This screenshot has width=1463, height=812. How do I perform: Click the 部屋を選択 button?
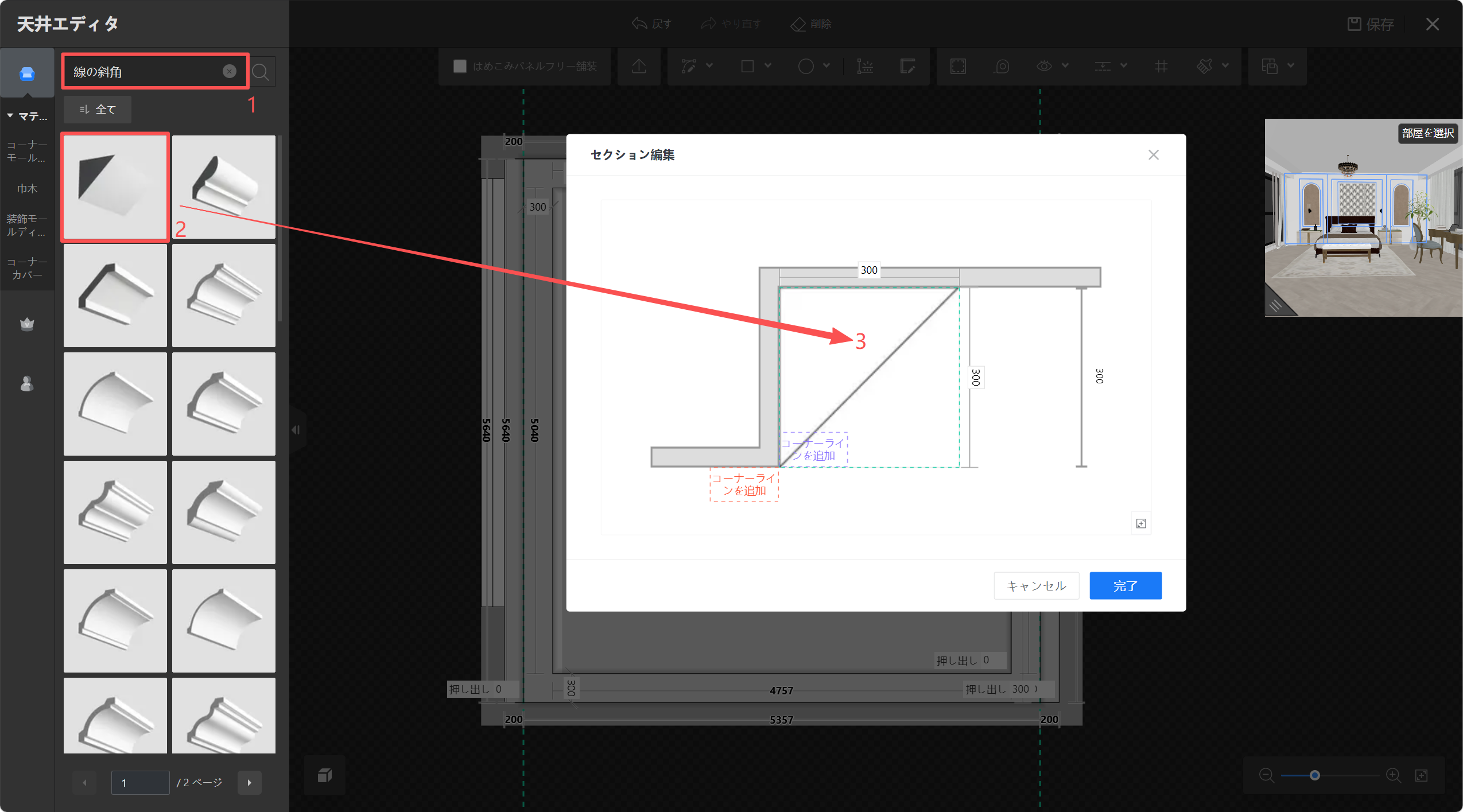(x=1427, y=133)
